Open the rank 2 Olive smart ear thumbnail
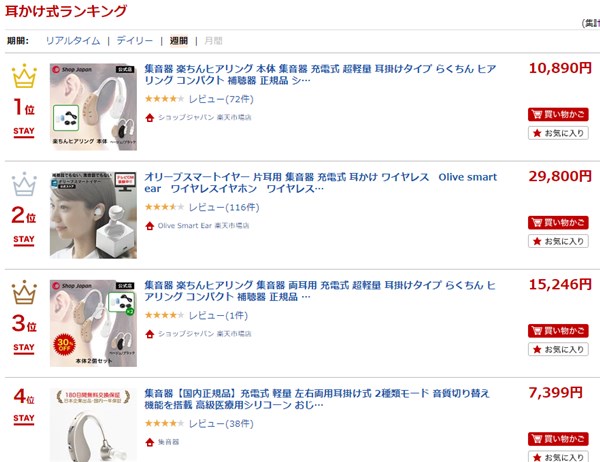The image size is (600, 462). pos(93,215)
